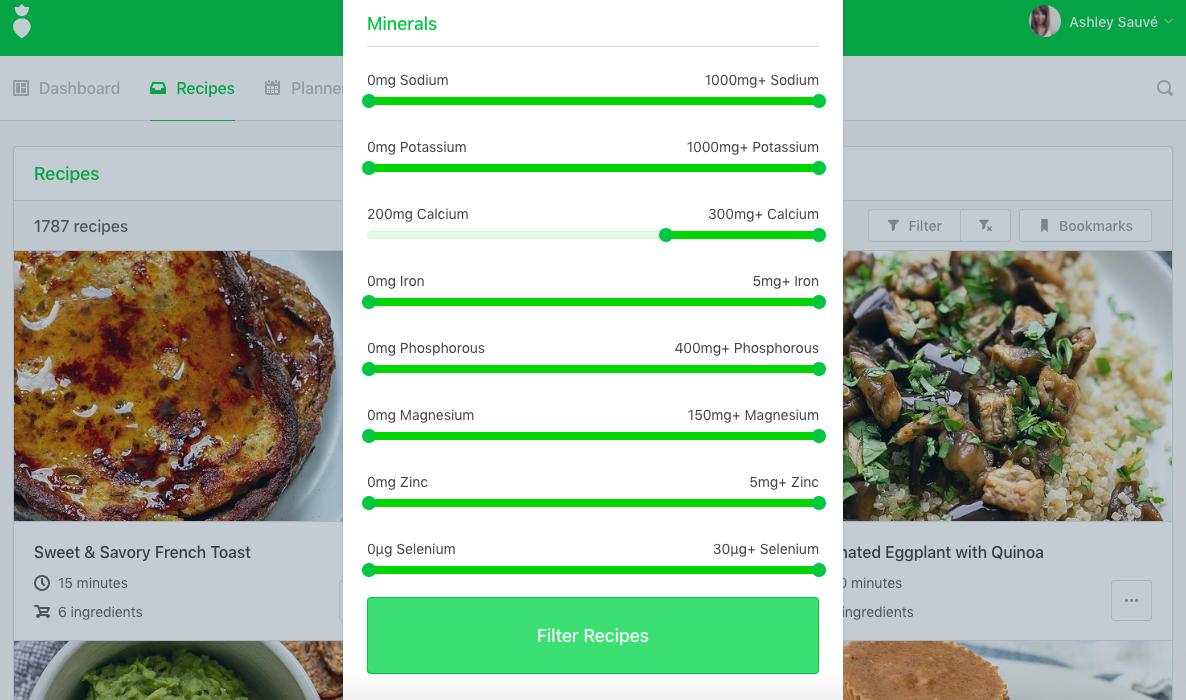Click the Filter Recipes button

click(x=593, y=636)
